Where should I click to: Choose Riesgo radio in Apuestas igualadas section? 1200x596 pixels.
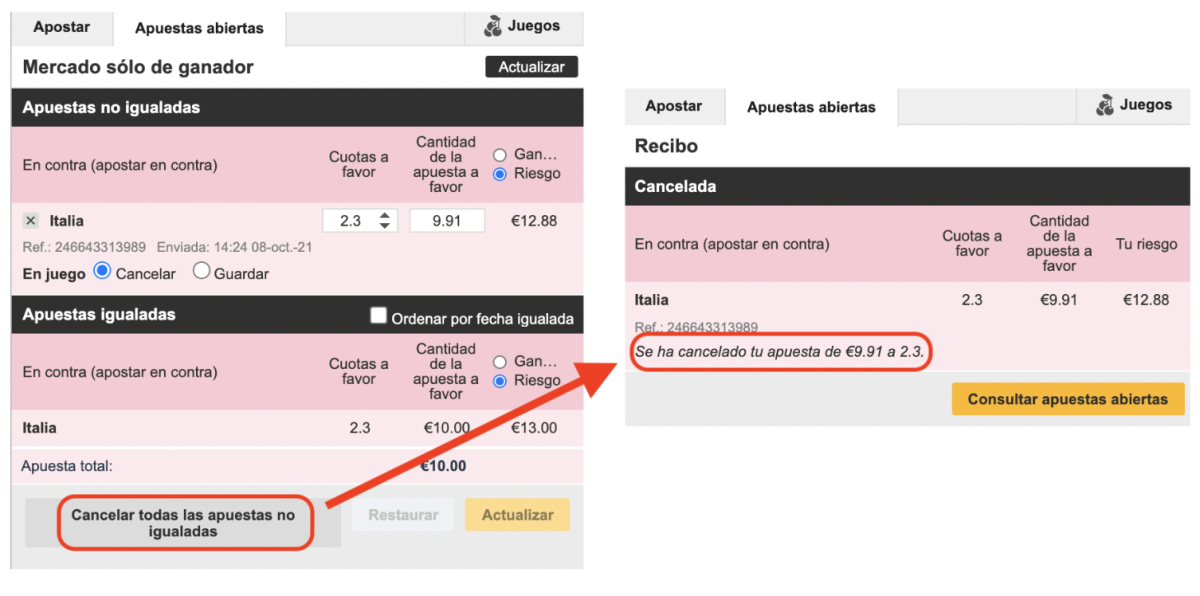click(501, 381)
